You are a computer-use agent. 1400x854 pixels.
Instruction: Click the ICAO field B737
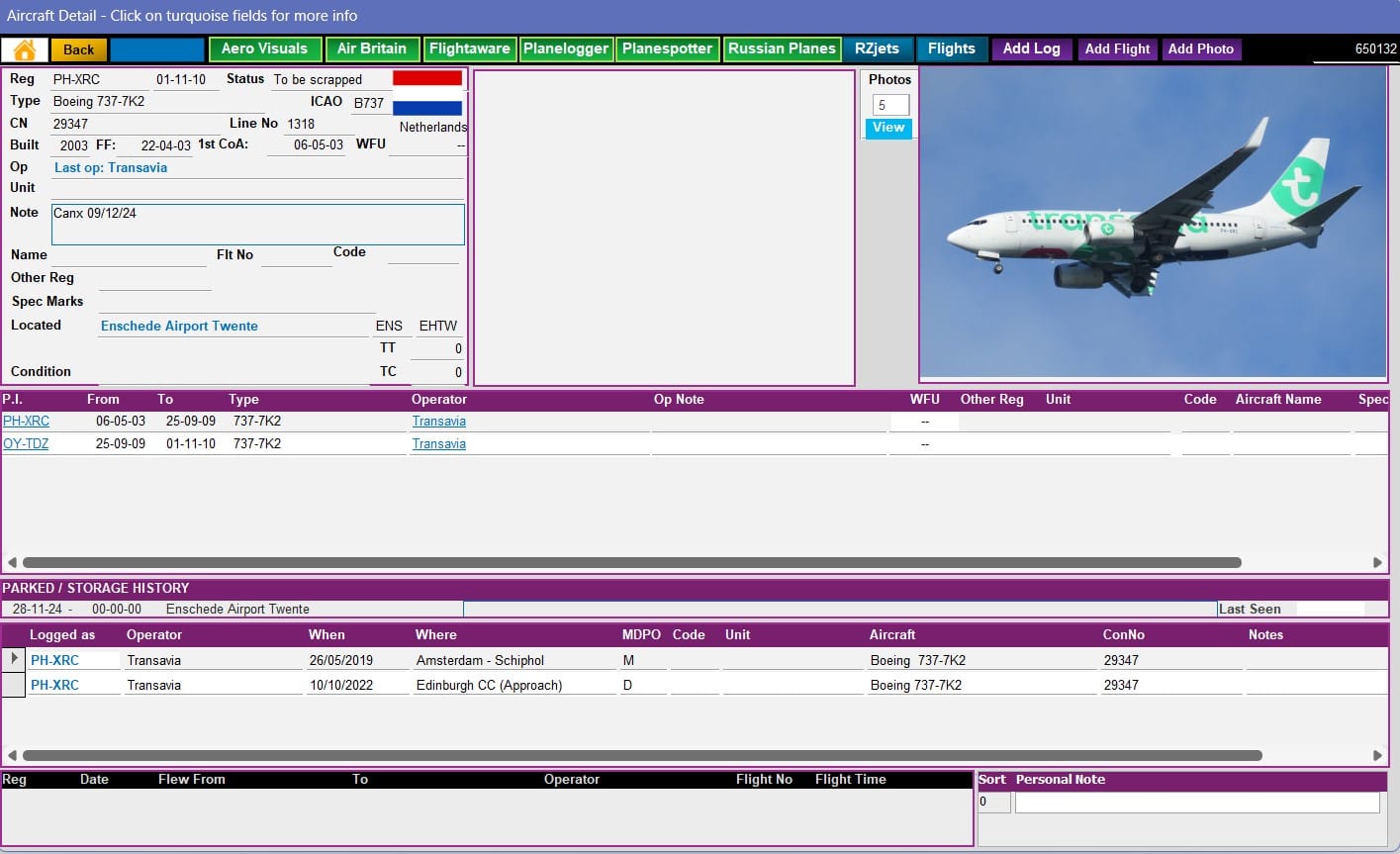pos(370,102)
